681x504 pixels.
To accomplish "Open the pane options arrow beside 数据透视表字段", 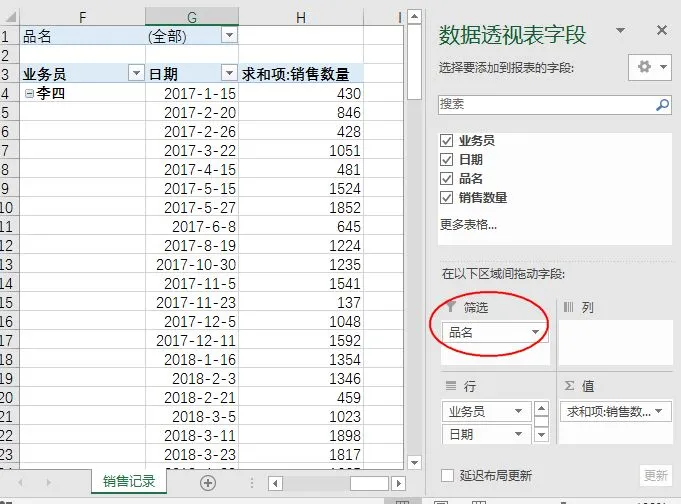I will click(621, 30).
